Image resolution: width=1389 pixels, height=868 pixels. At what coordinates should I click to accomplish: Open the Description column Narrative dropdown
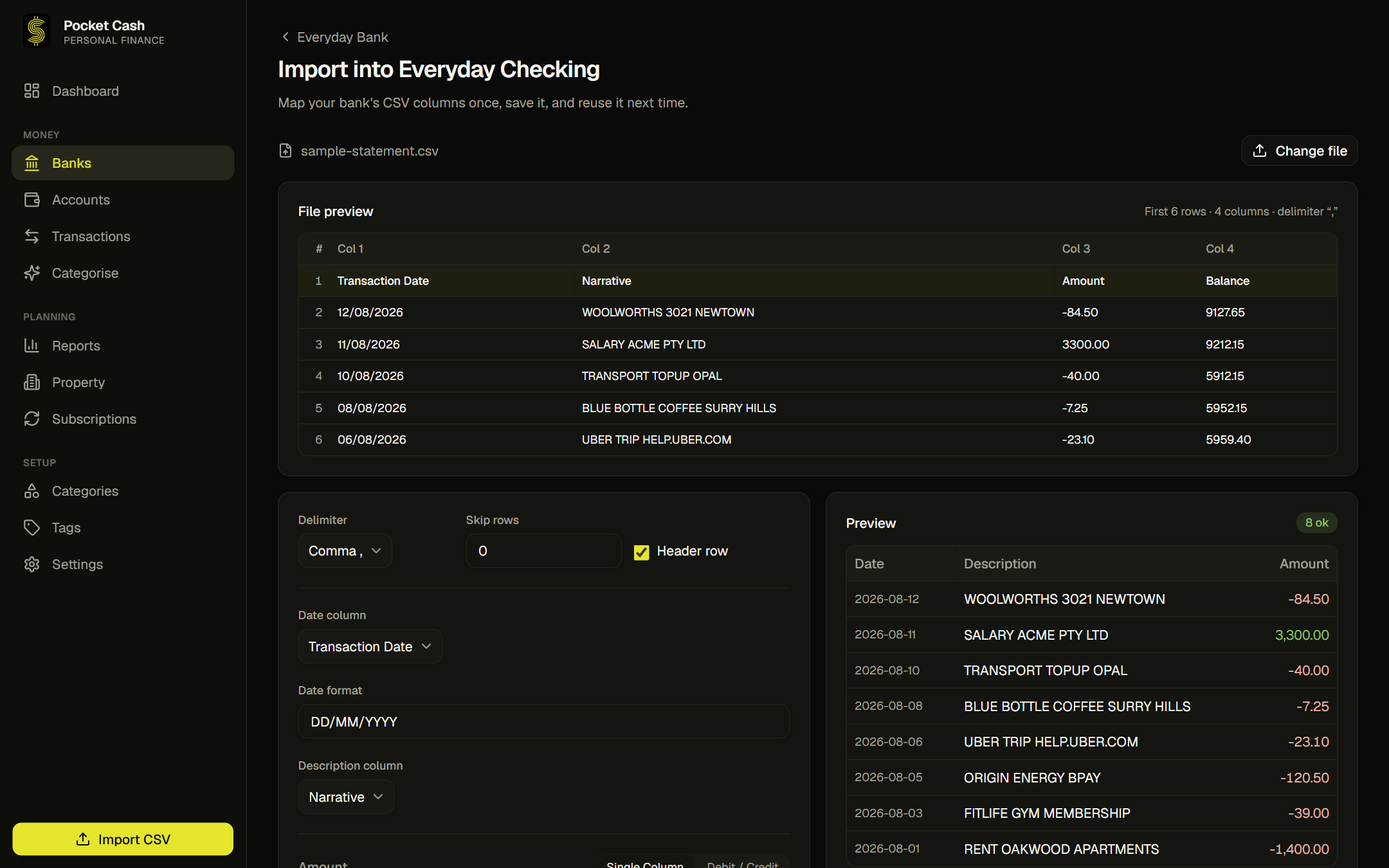coord(346,797)
